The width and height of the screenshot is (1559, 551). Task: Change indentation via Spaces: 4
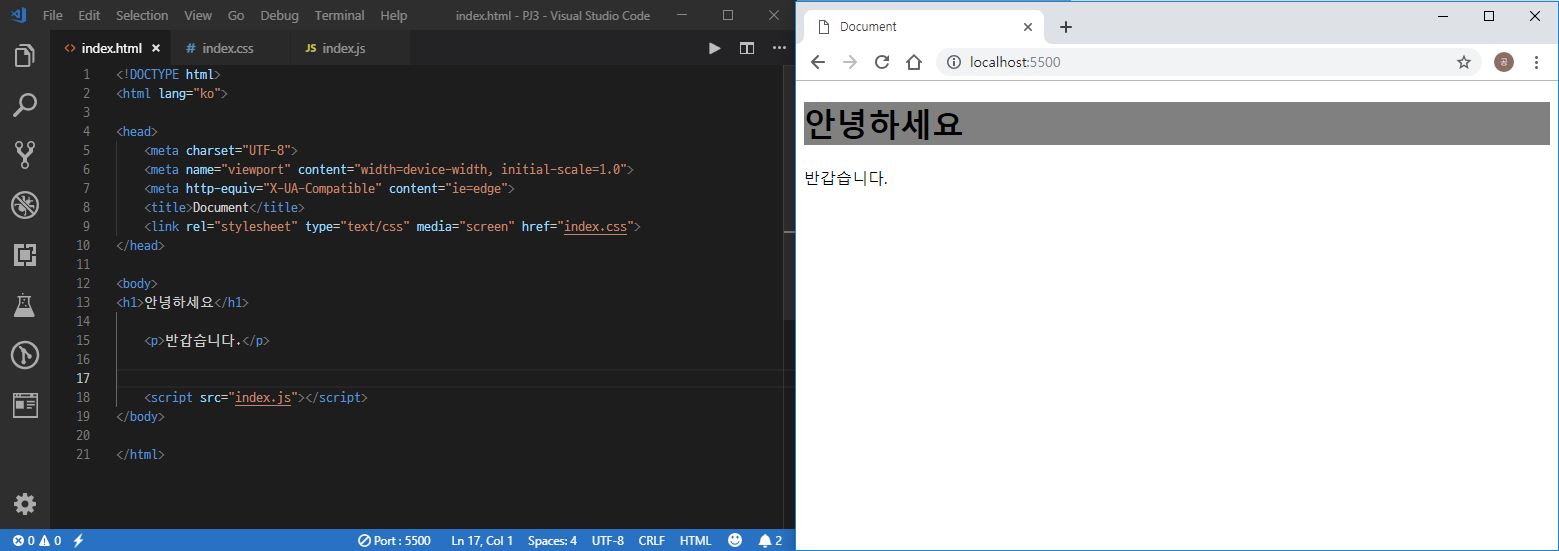[x=552, y=540]
